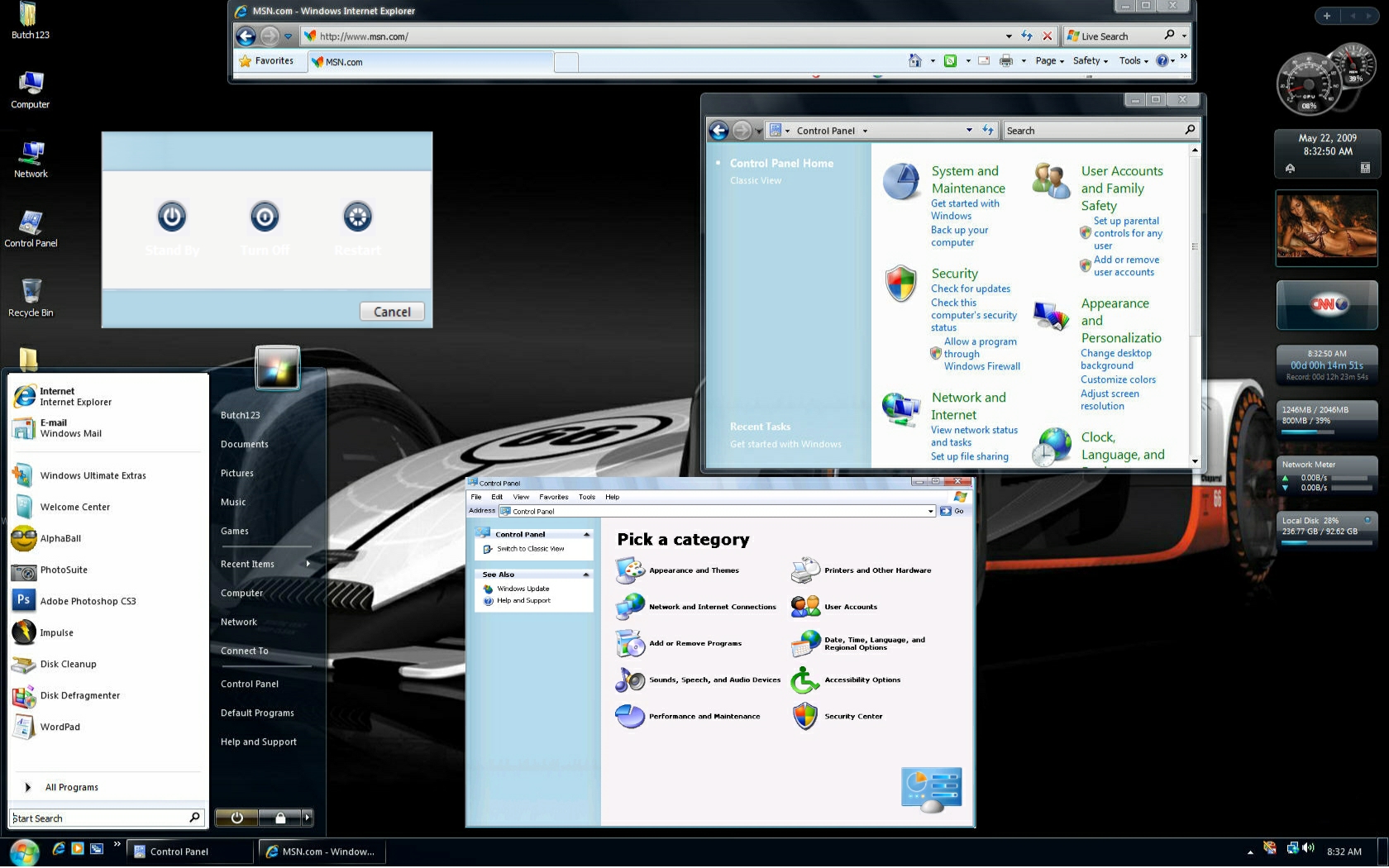Click the Sounds, Speech, and Audio Devices icon
The height and width of the screenshot is (868, 1389).
(630, 680)
